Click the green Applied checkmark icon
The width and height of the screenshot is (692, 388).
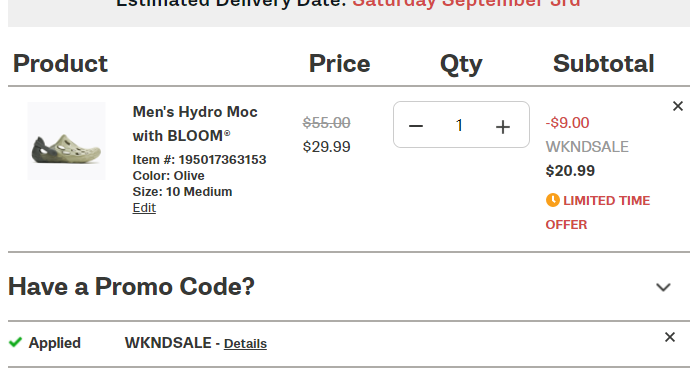point(15,343)
